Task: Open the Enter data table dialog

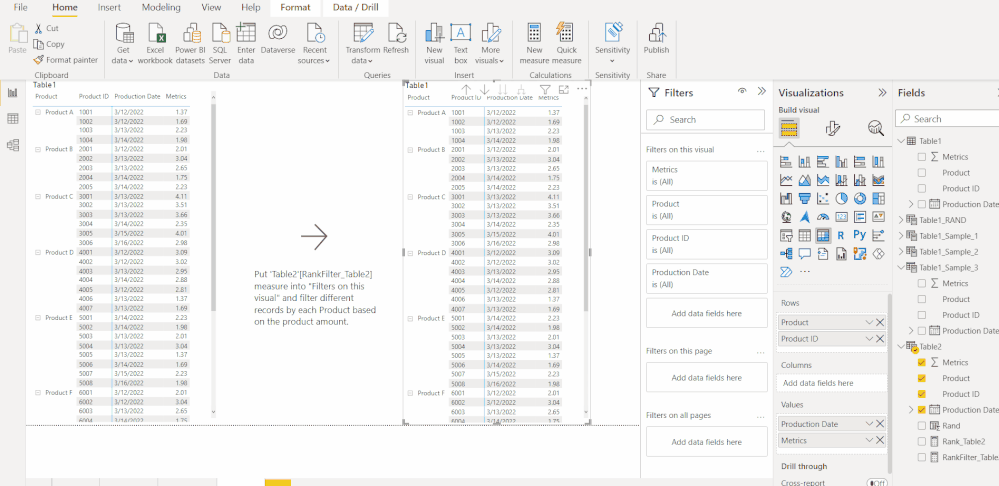Action: [x=246, y=43]
